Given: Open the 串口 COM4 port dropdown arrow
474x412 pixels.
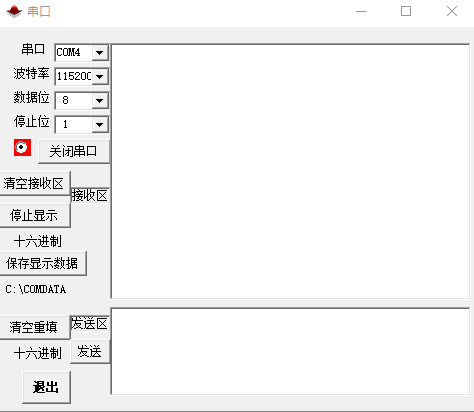Looking at the screenshot, I should 99,53.
